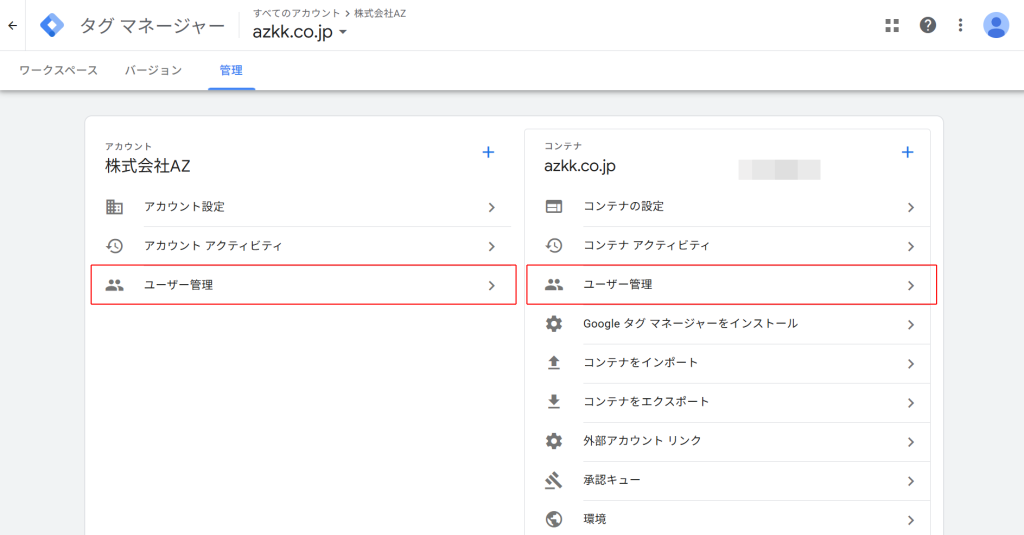1024x535 pixels.
Task: Open the help question mark icon
Action: coord(927,25)
